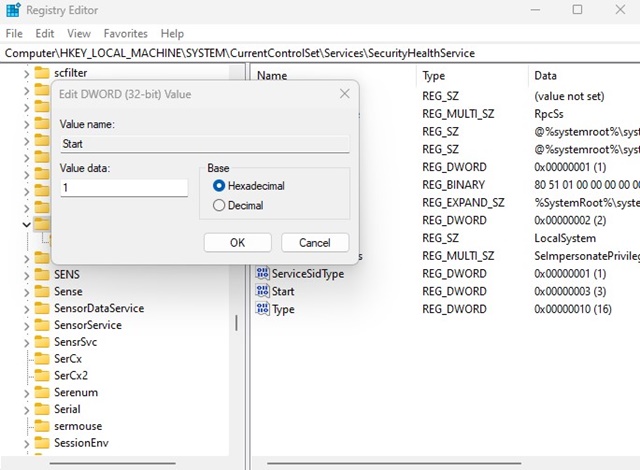Screen dimensions: 640x470
Task: Select the sermouse folder icon
Action: tap(42, 426)
